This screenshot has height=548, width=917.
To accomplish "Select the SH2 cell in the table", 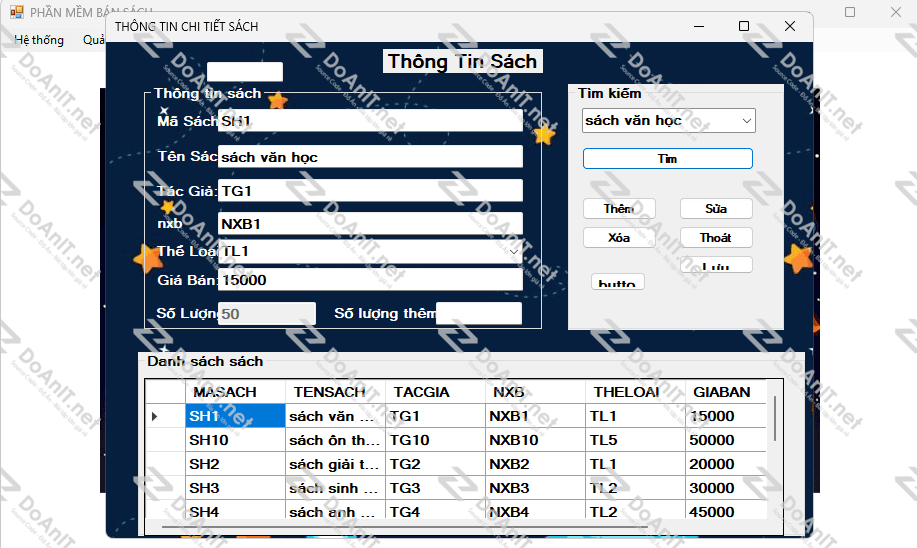I will click(x=235, y=464).
